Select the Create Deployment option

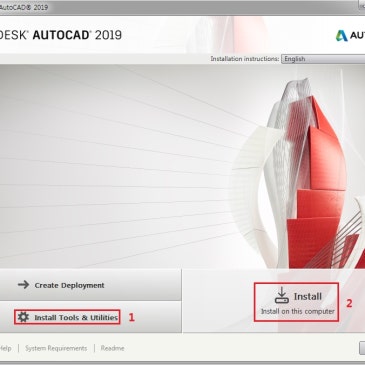point(90,285)
